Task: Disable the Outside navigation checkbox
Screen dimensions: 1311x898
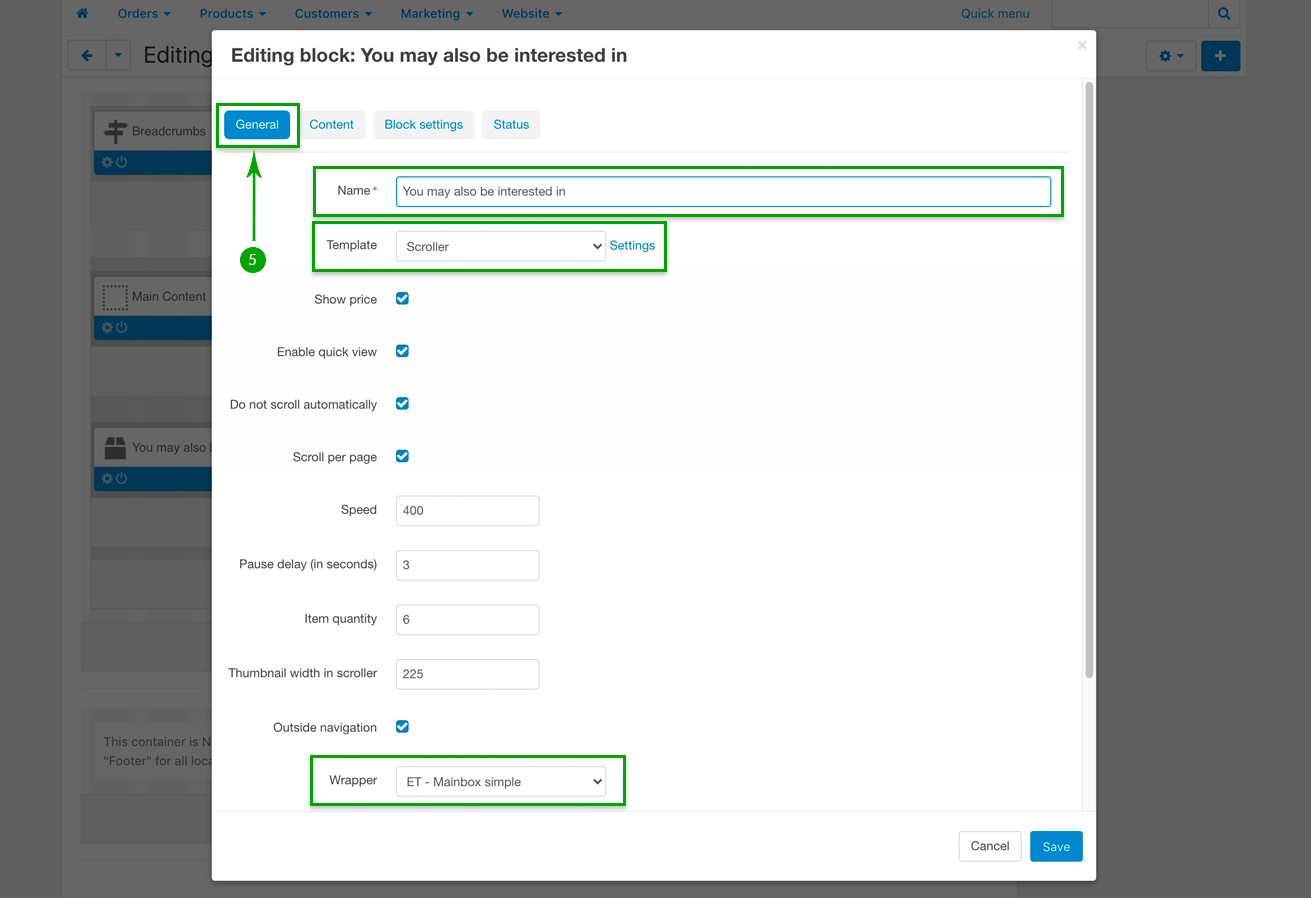Action: click(402, 726)
